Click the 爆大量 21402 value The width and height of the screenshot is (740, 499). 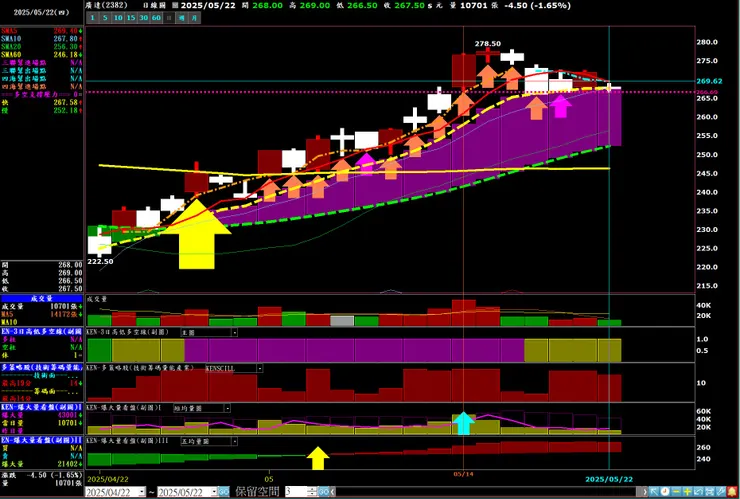tap(67, 465)
